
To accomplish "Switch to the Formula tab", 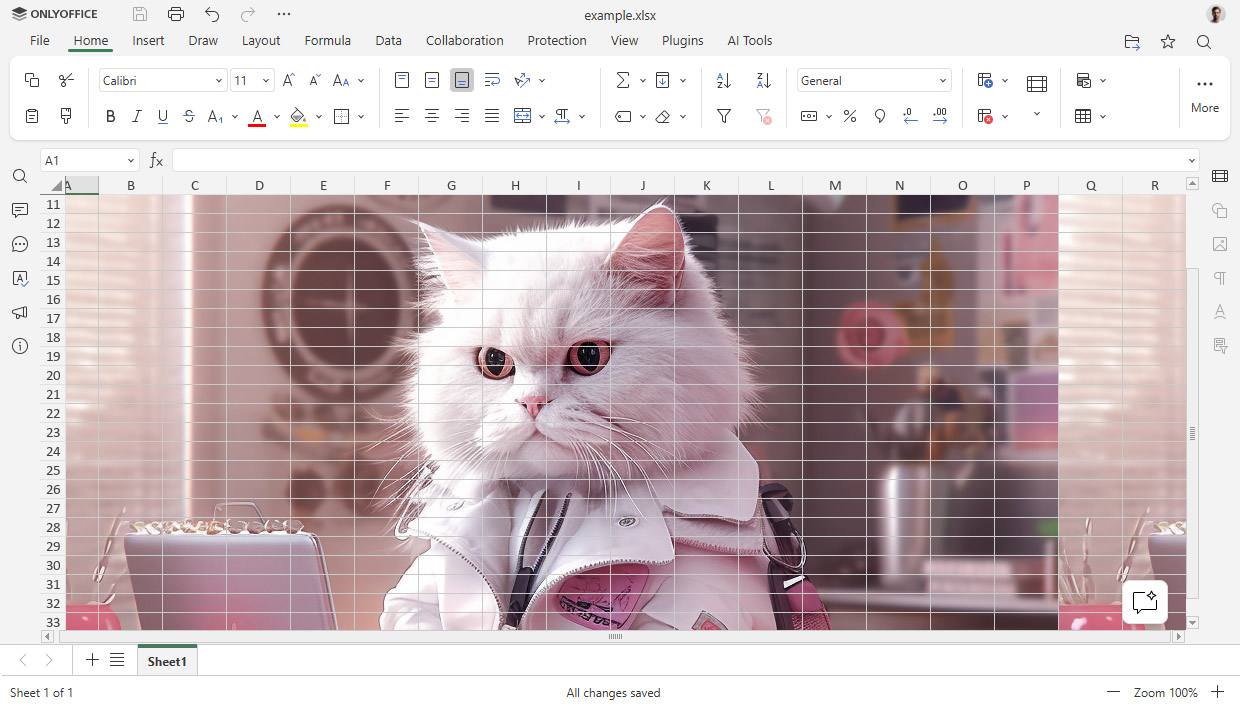I will [328, 41].
